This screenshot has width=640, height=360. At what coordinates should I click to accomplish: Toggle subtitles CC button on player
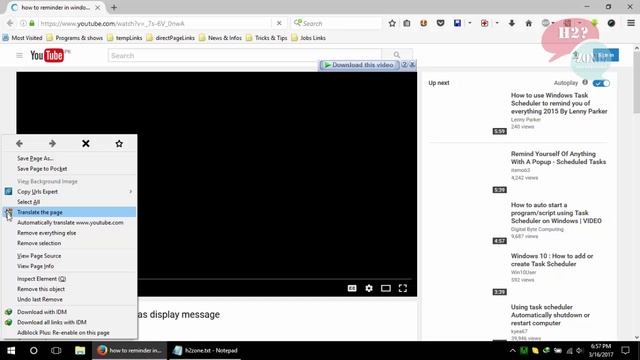coord(352,288)
